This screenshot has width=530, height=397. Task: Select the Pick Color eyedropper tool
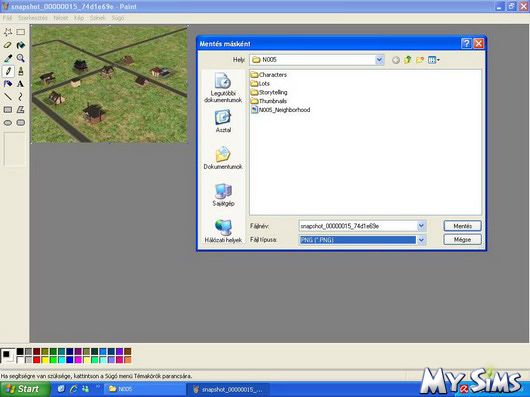point(8,58)
